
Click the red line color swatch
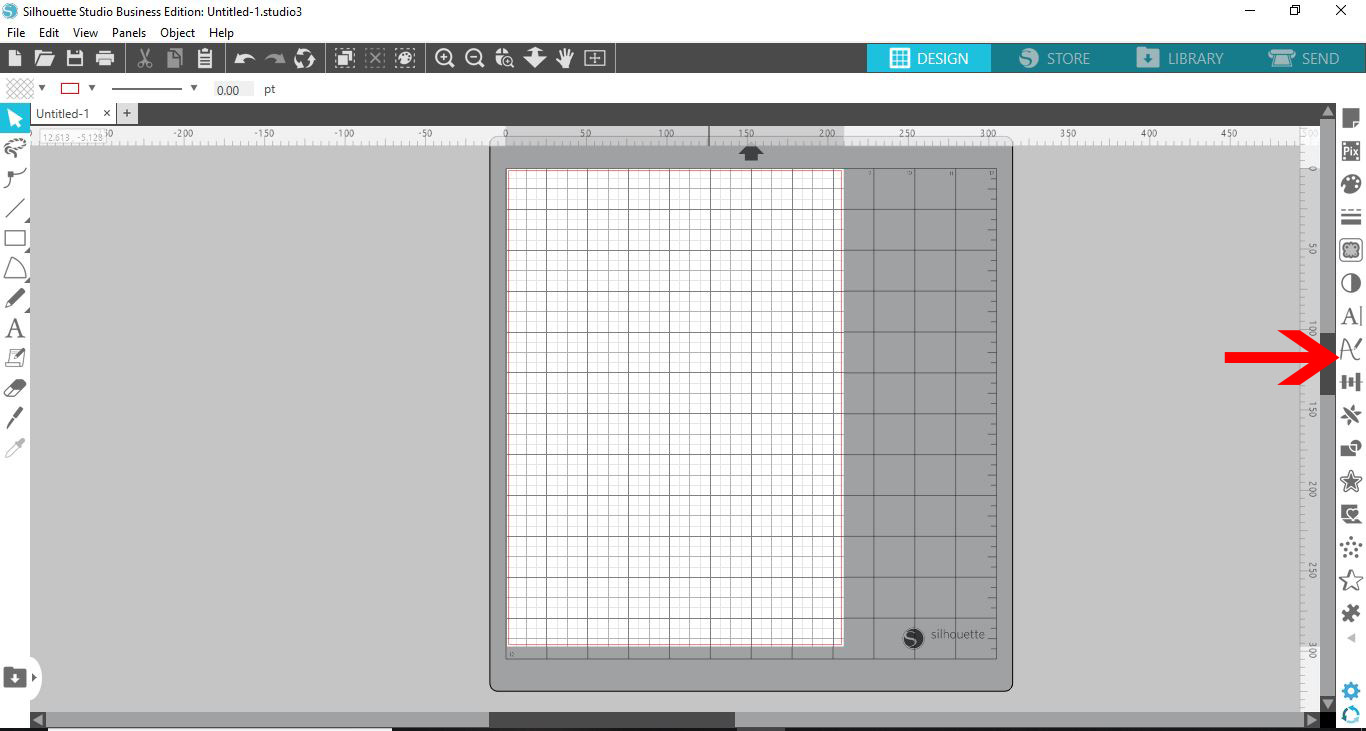click(x=70, y=88)
